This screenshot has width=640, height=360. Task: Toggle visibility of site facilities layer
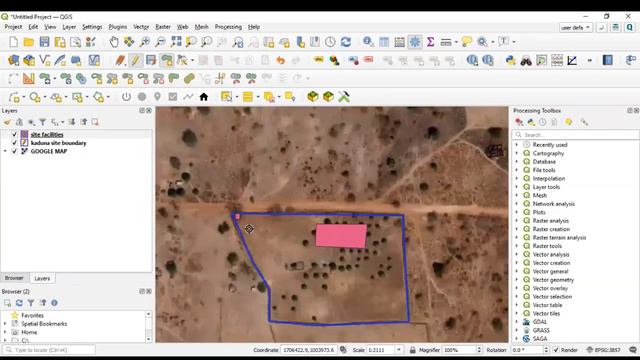[15, 134]
